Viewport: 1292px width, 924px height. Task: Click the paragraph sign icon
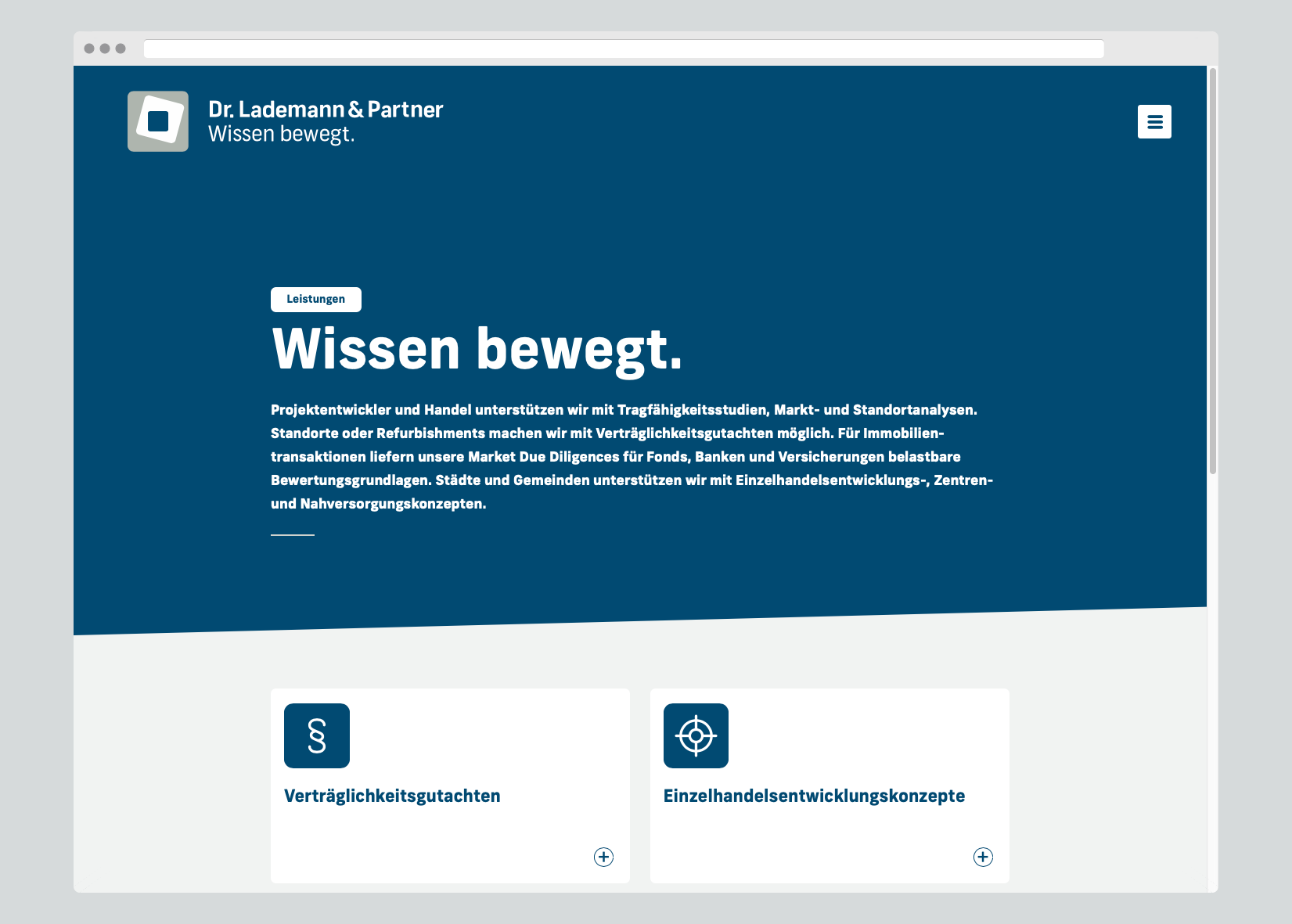click(x=317, y=735)
